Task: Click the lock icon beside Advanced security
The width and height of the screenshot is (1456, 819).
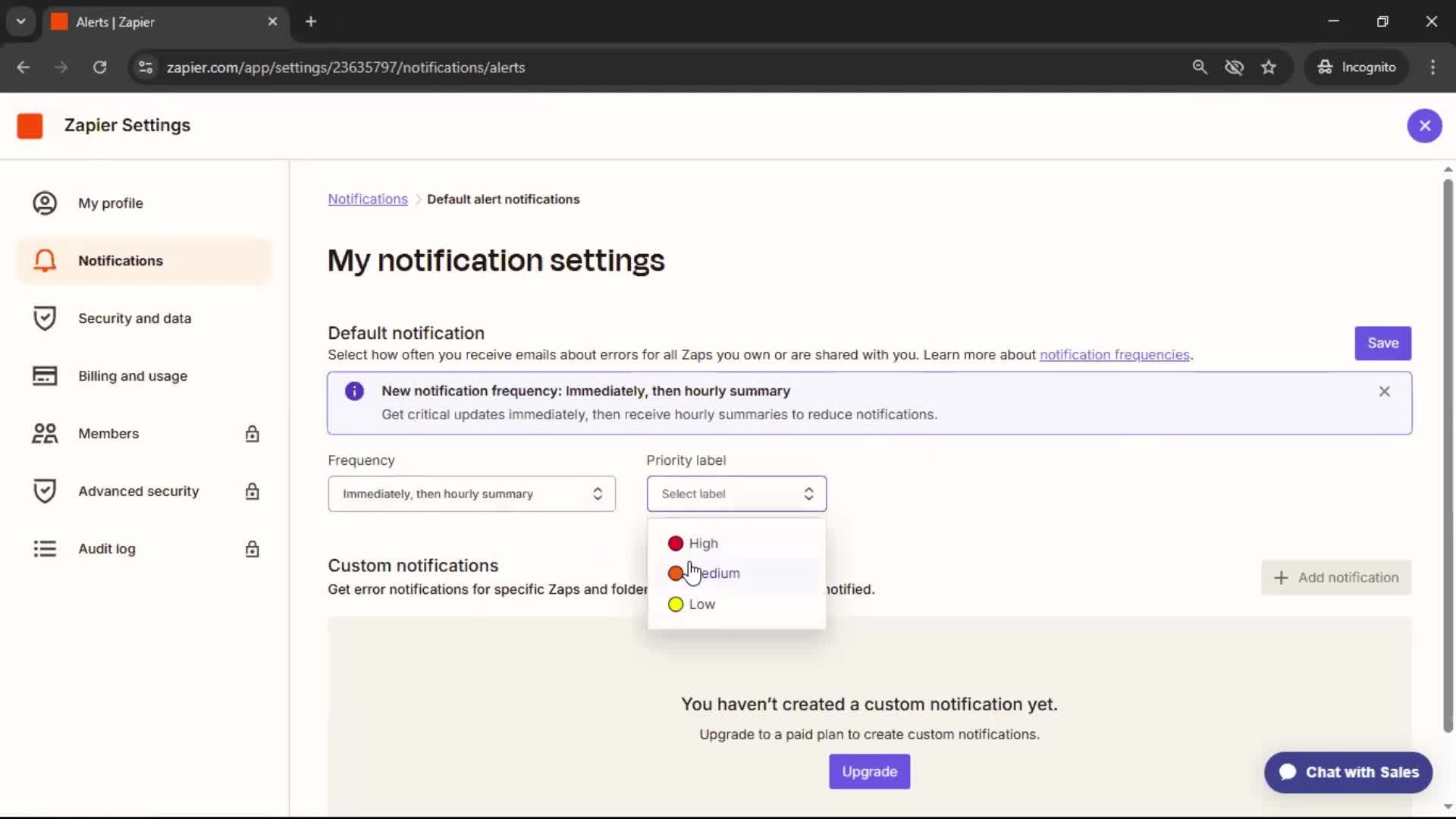Action: pyautogui.click(x=253, y=491)
